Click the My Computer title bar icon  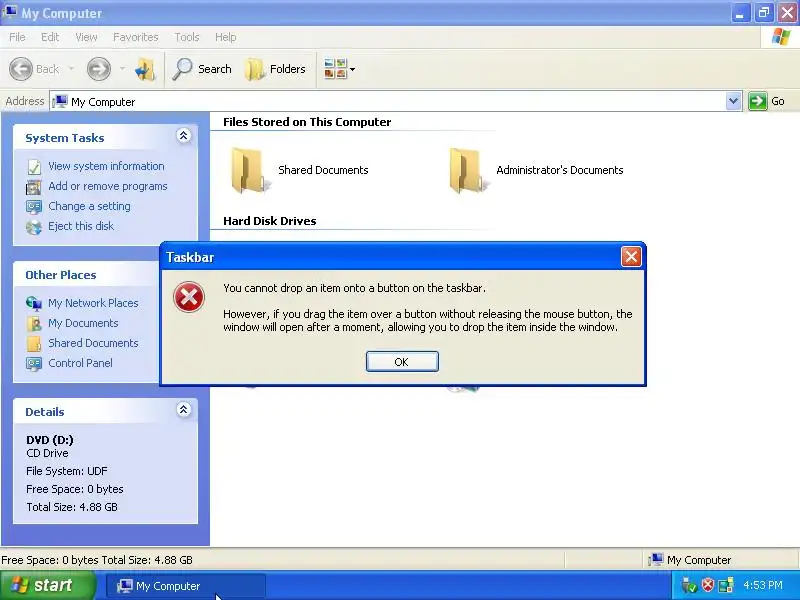click(9, 12)
